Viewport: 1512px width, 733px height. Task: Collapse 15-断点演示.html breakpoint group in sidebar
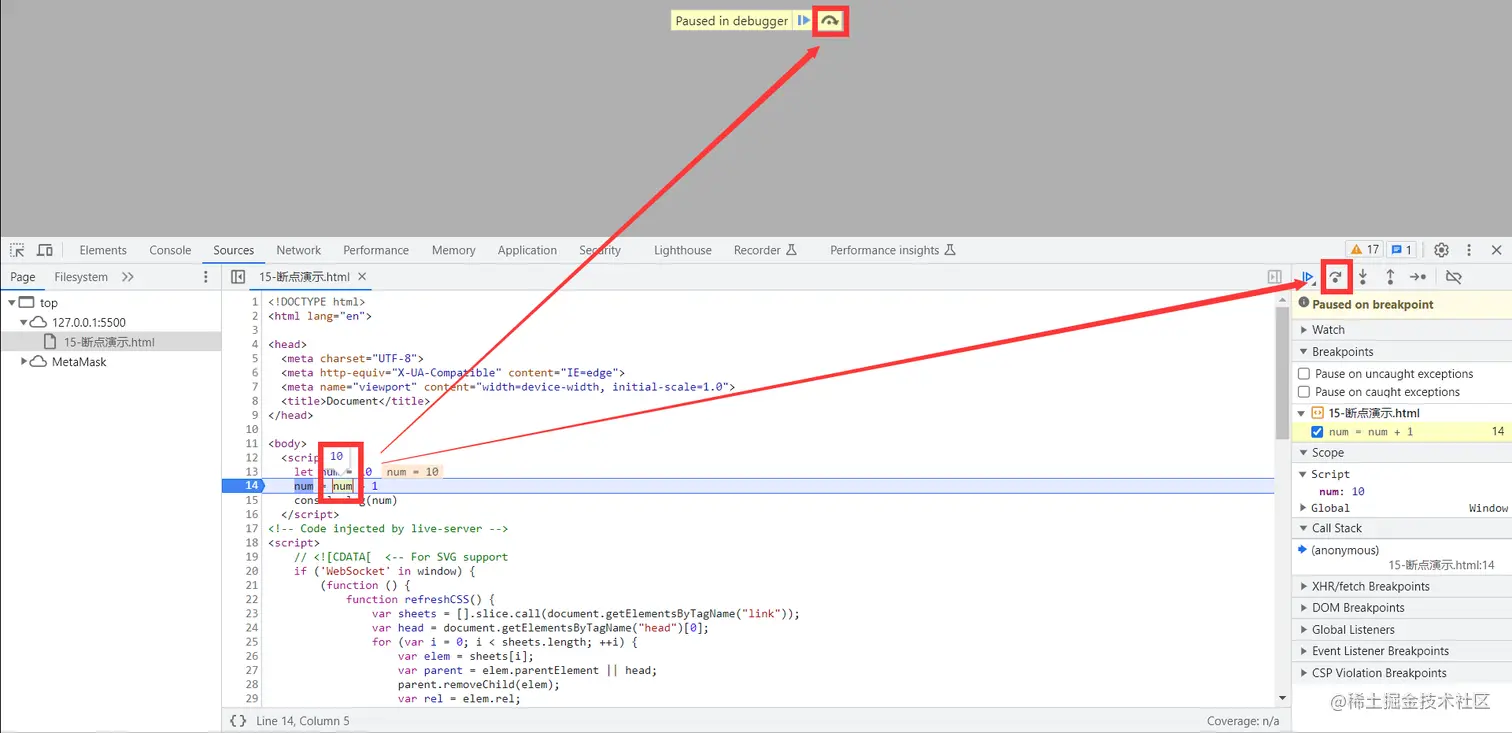(1302, 413)
